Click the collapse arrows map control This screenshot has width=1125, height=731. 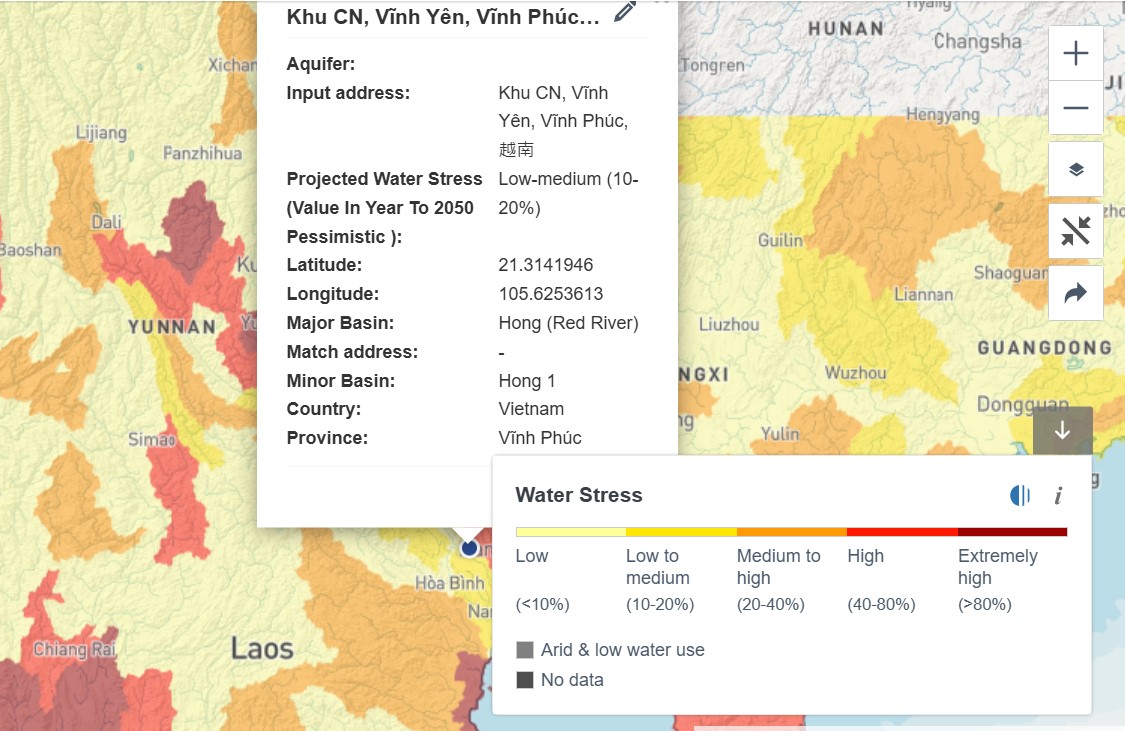[1075, 231]
